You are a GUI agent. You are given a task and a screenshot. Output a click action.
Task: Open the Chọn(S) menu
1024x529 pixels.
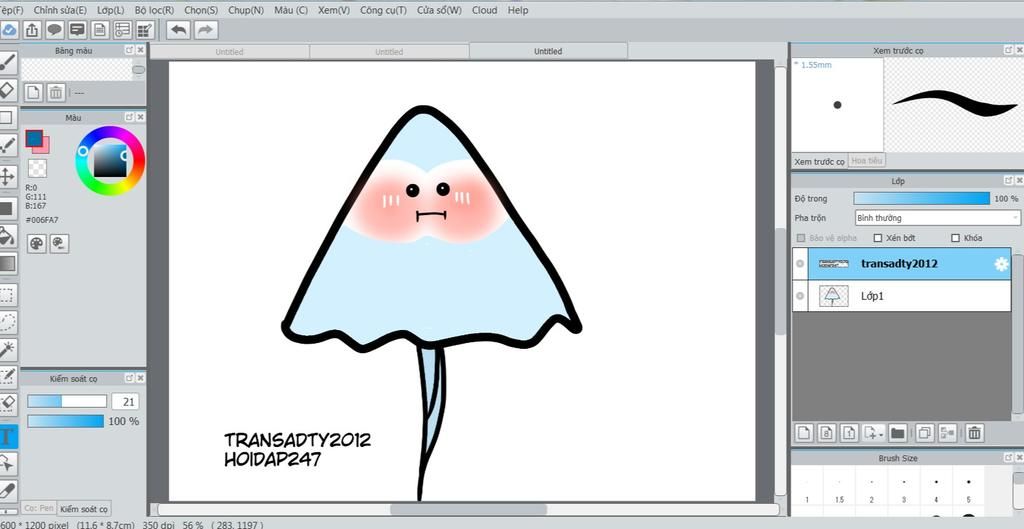201,10
